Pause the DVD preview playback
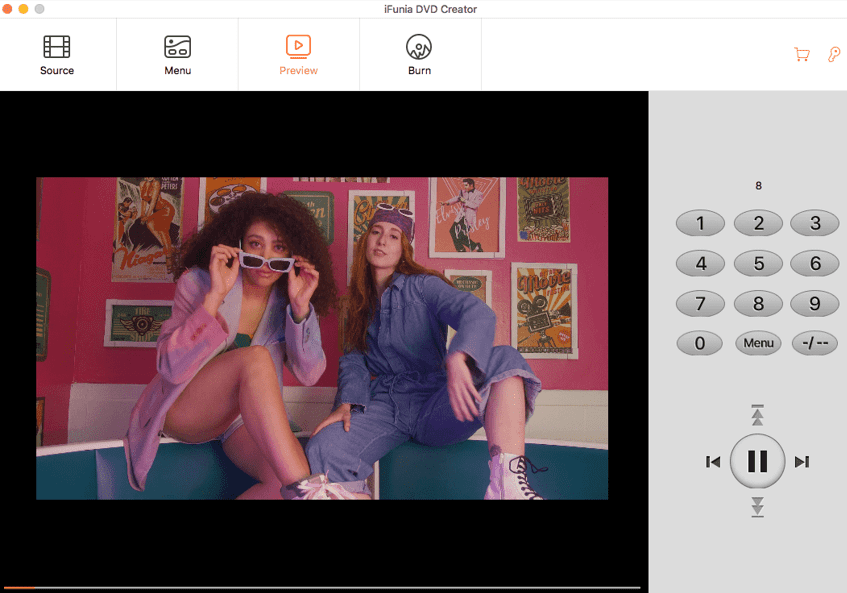Viewport: 847px width, 593px height. (x=757, y=461)
